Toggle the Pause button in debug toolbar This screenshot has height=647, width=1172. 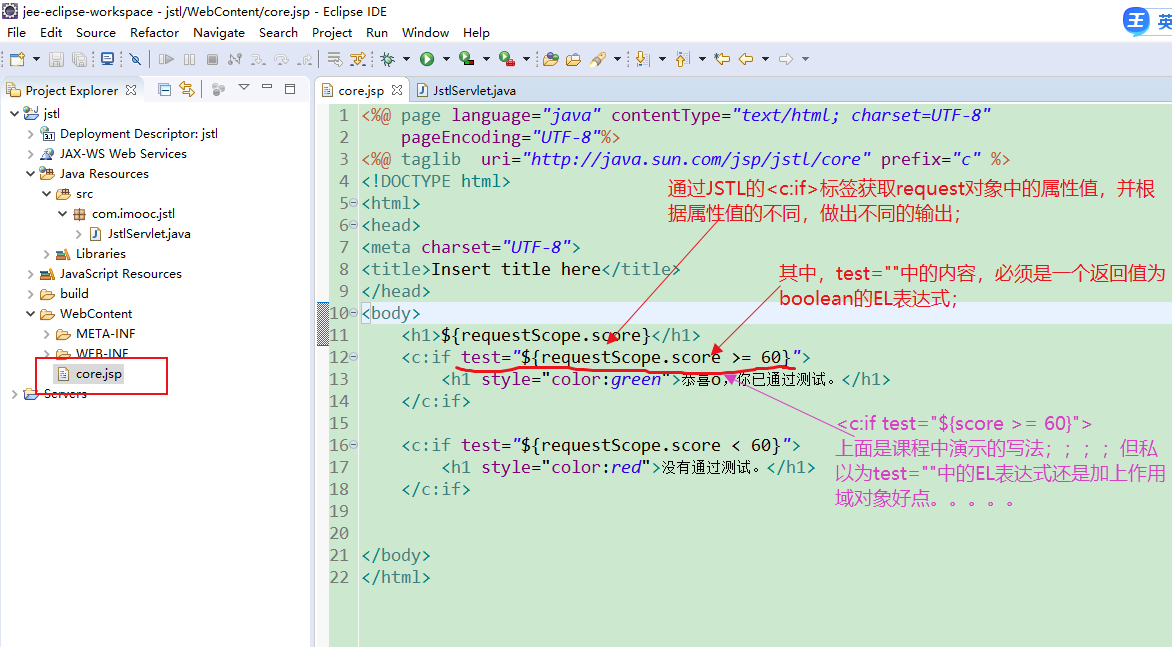(188, 58)
